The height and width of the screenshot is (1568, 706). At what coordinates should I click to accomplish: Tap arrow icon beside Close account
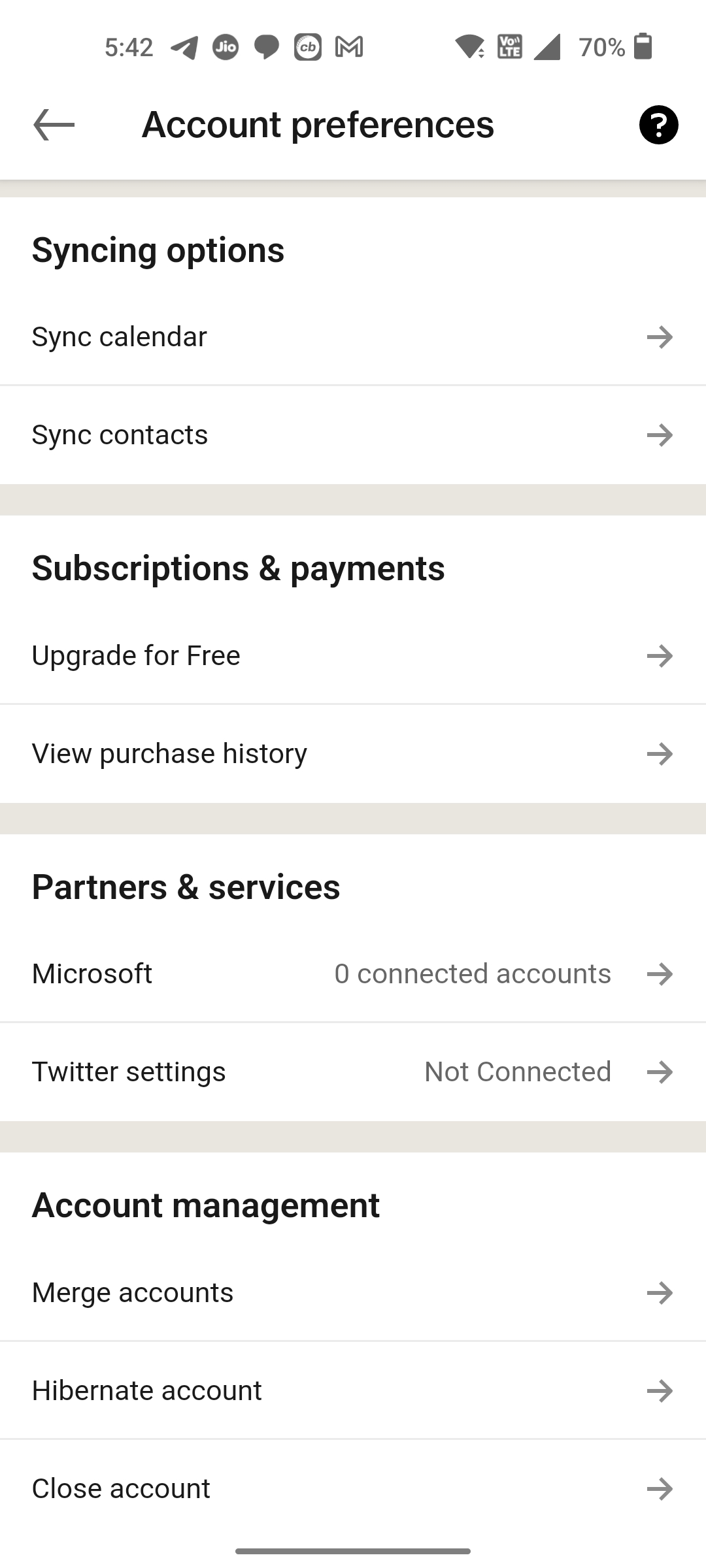tap(660, 1489)
